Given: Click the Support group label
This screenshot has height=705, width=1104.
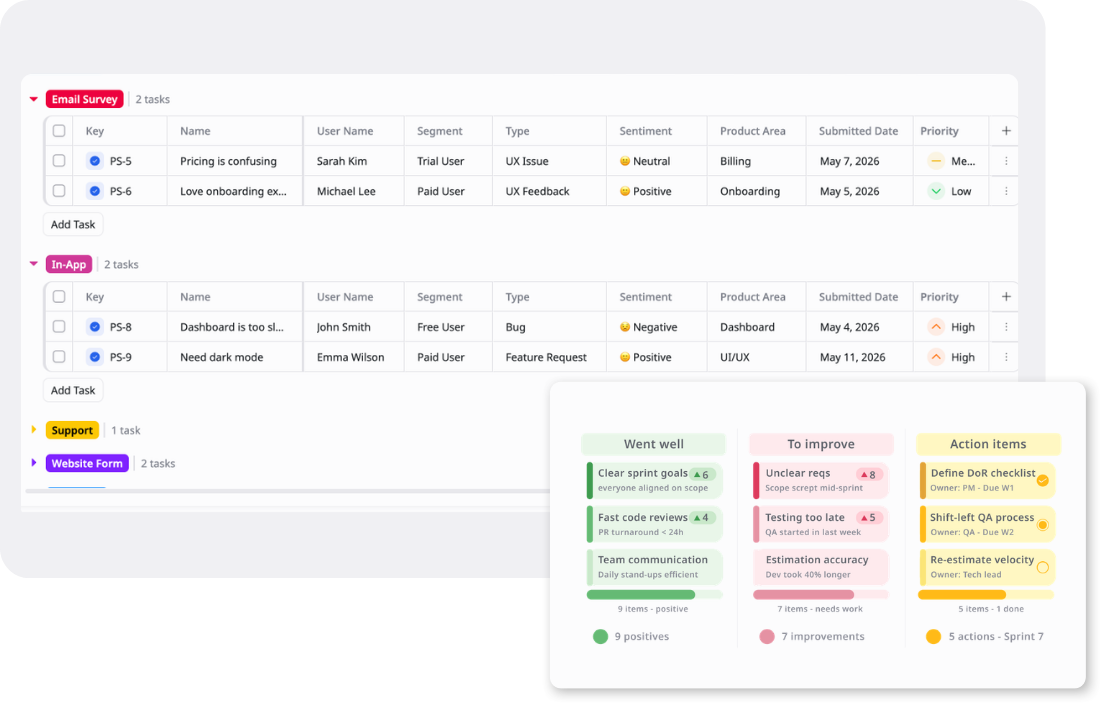Looking at the screenshot, I should click(72, 430).
